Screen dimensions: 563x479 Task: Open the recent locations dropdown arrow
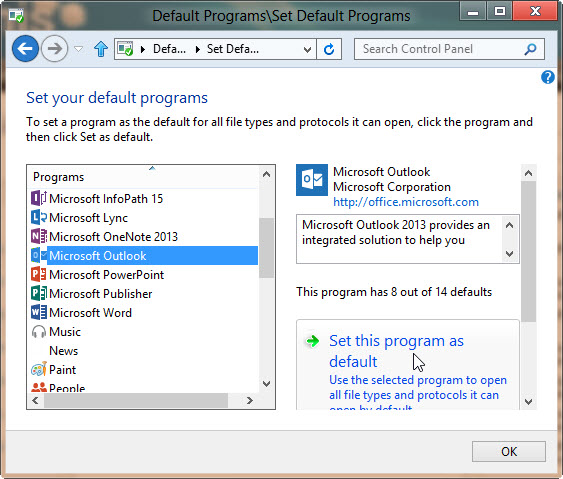pos(79,49)
